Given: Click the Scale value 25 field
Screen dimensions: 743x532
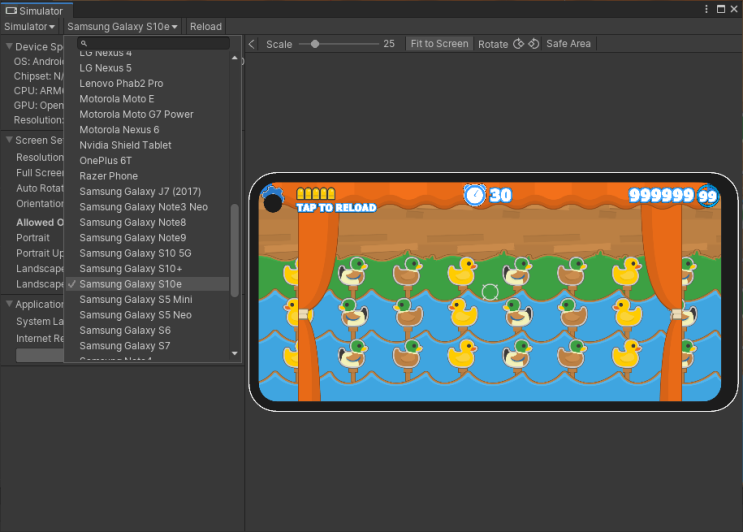Looking at the screenshot, I should [x=389, y=44].
